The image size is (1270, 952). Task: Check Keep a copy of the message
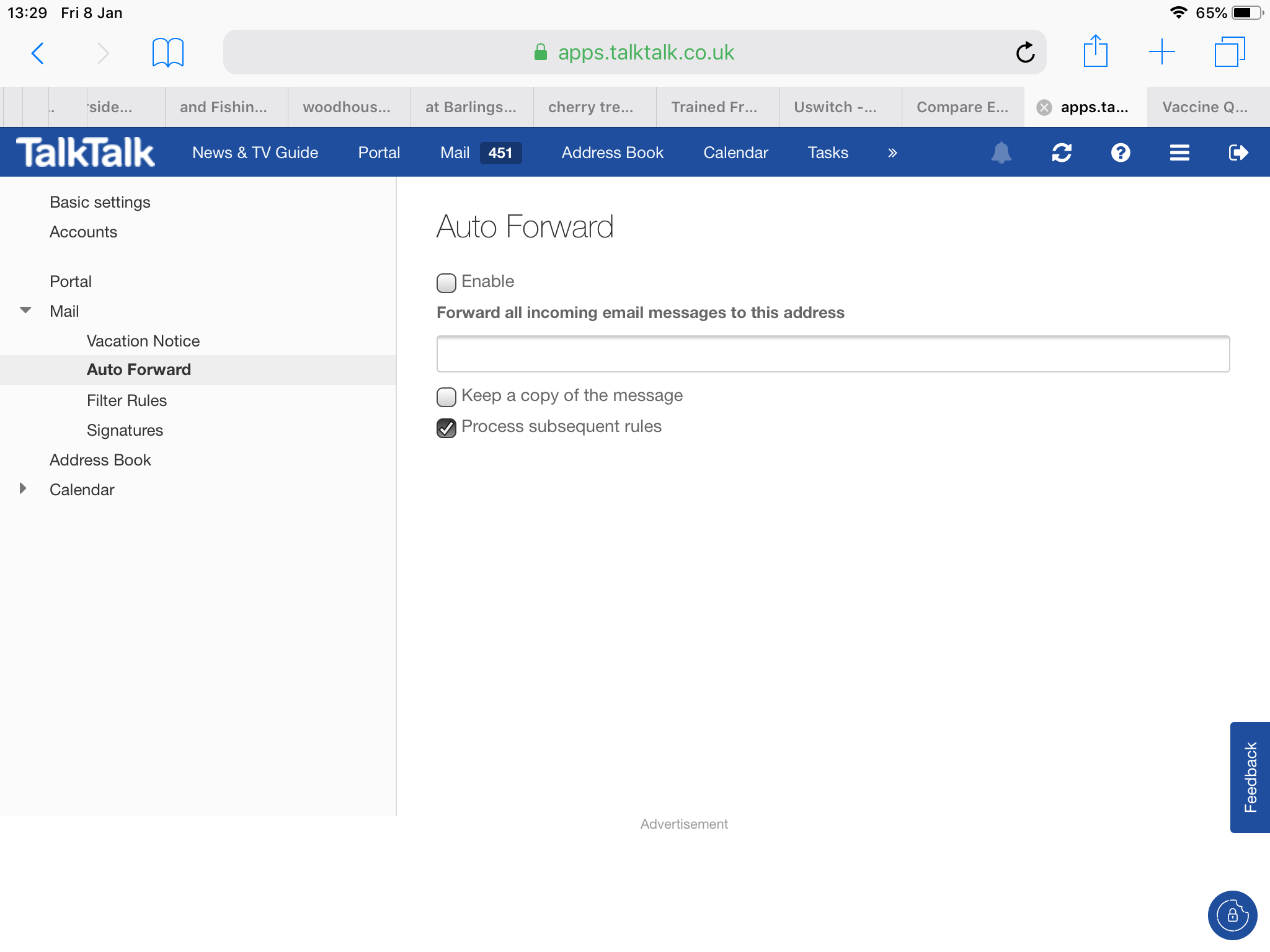coord(446,397)
